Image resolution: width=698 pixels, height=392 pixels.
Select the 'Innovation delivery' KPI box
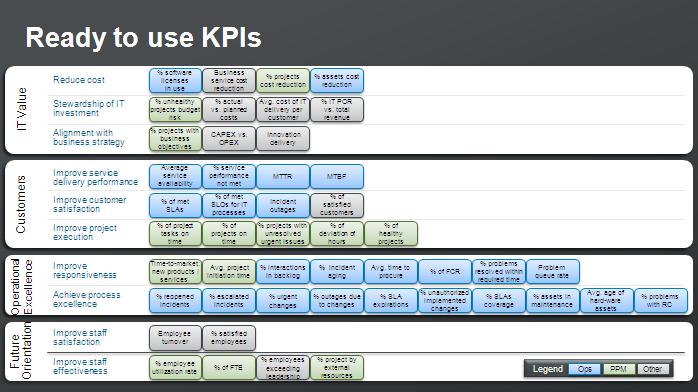pos(283,138)
